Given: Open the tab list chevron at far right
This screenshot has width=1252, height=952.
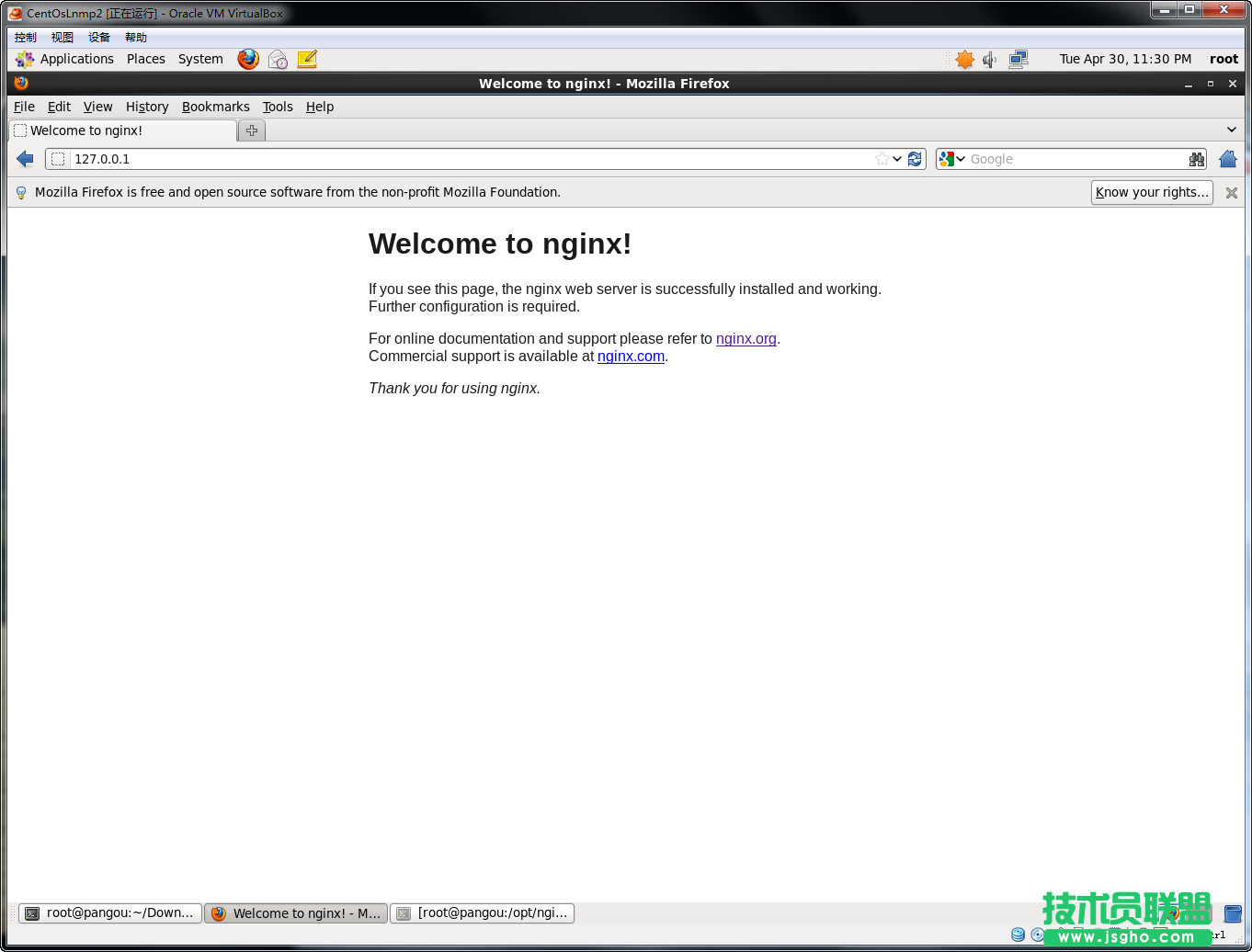Looking at the screenshot, I should click(1232, 130).
